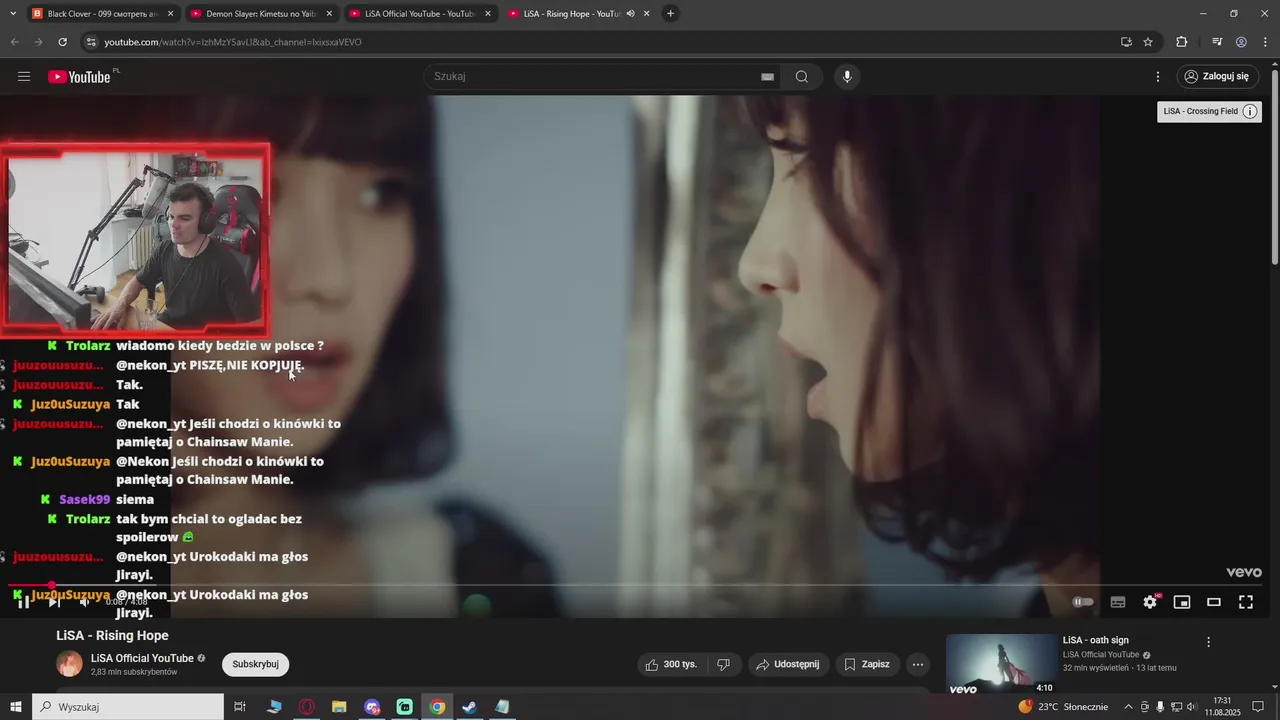Open Chrome three-dot menu
Viewport: 1280px width, 720px height.
tap(1265, 42)
